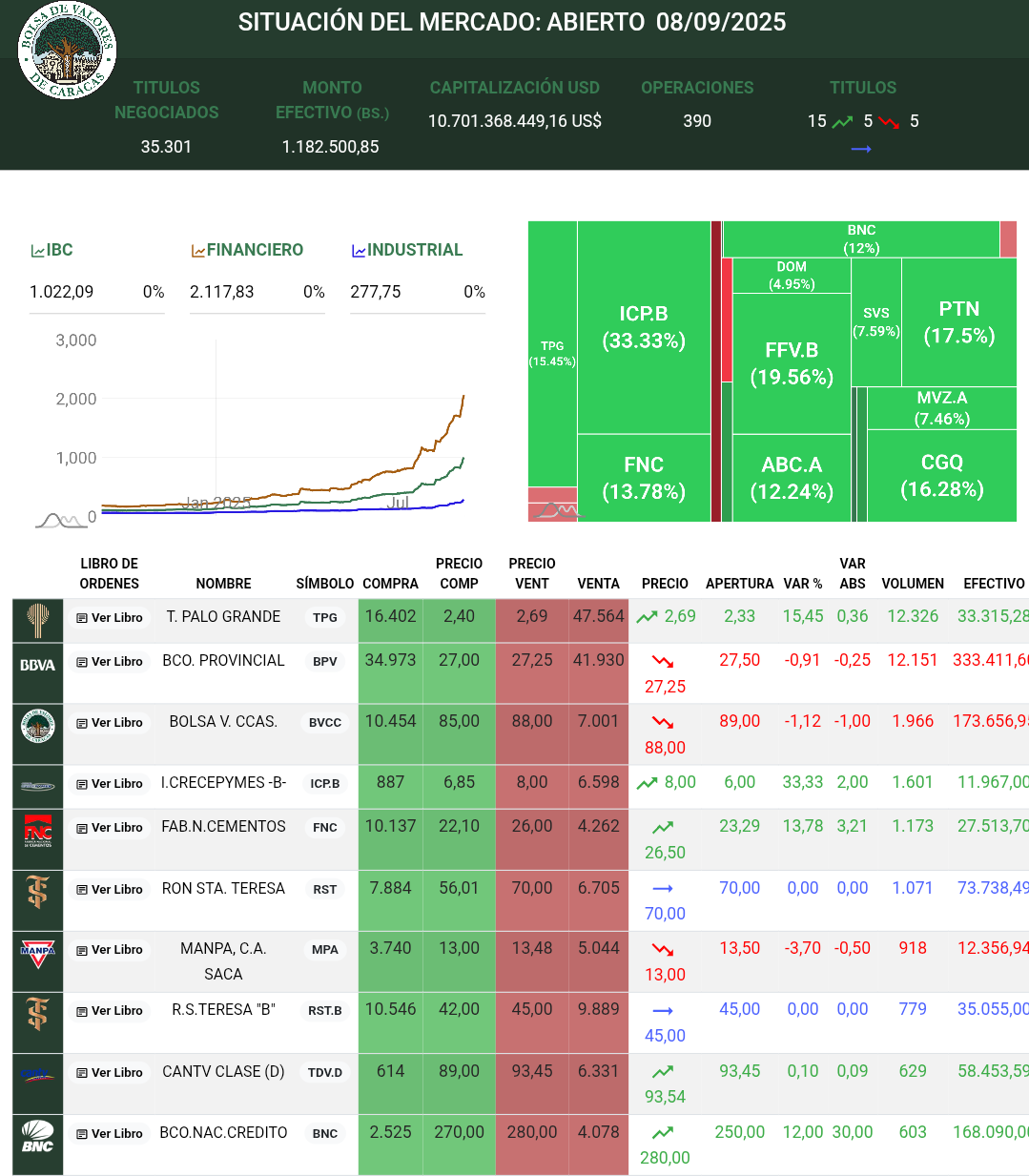Click the BBVA Provincial logo

(x=38, y=665)
